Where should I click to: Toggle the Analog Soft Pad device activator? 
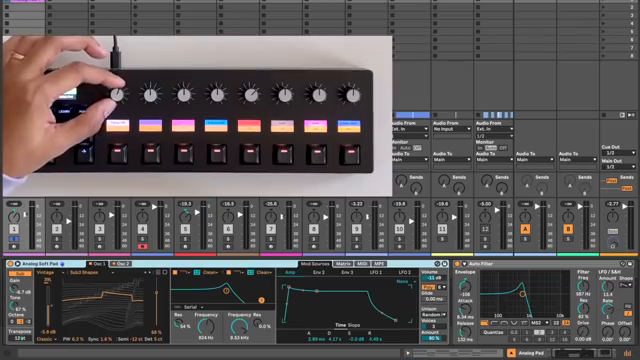(11, 264)
